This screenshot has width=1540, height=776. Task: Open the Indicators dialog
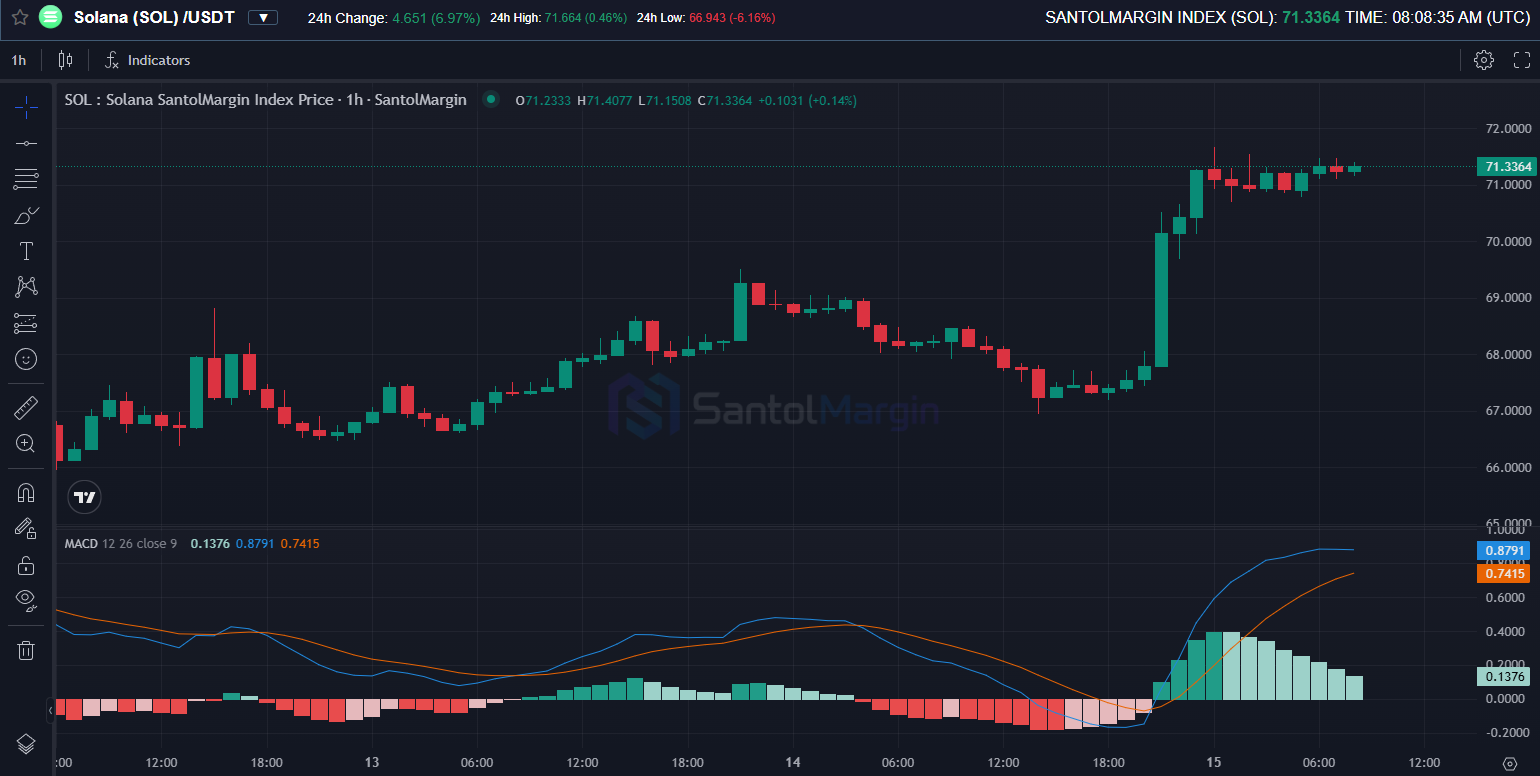pyautogui.click(x=147, y=60)
